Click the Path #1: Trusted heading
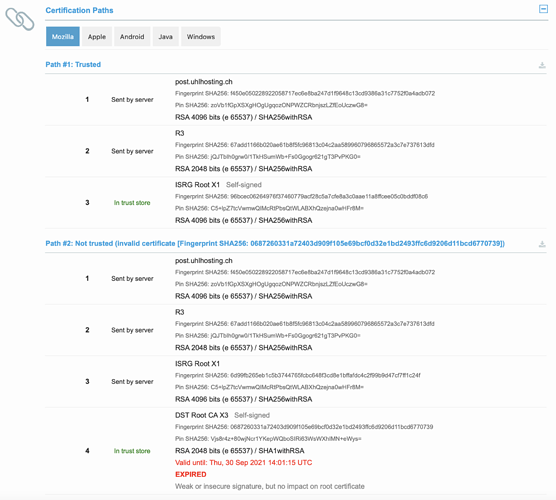This screenshot has height=500, width=556. point(73,65)
